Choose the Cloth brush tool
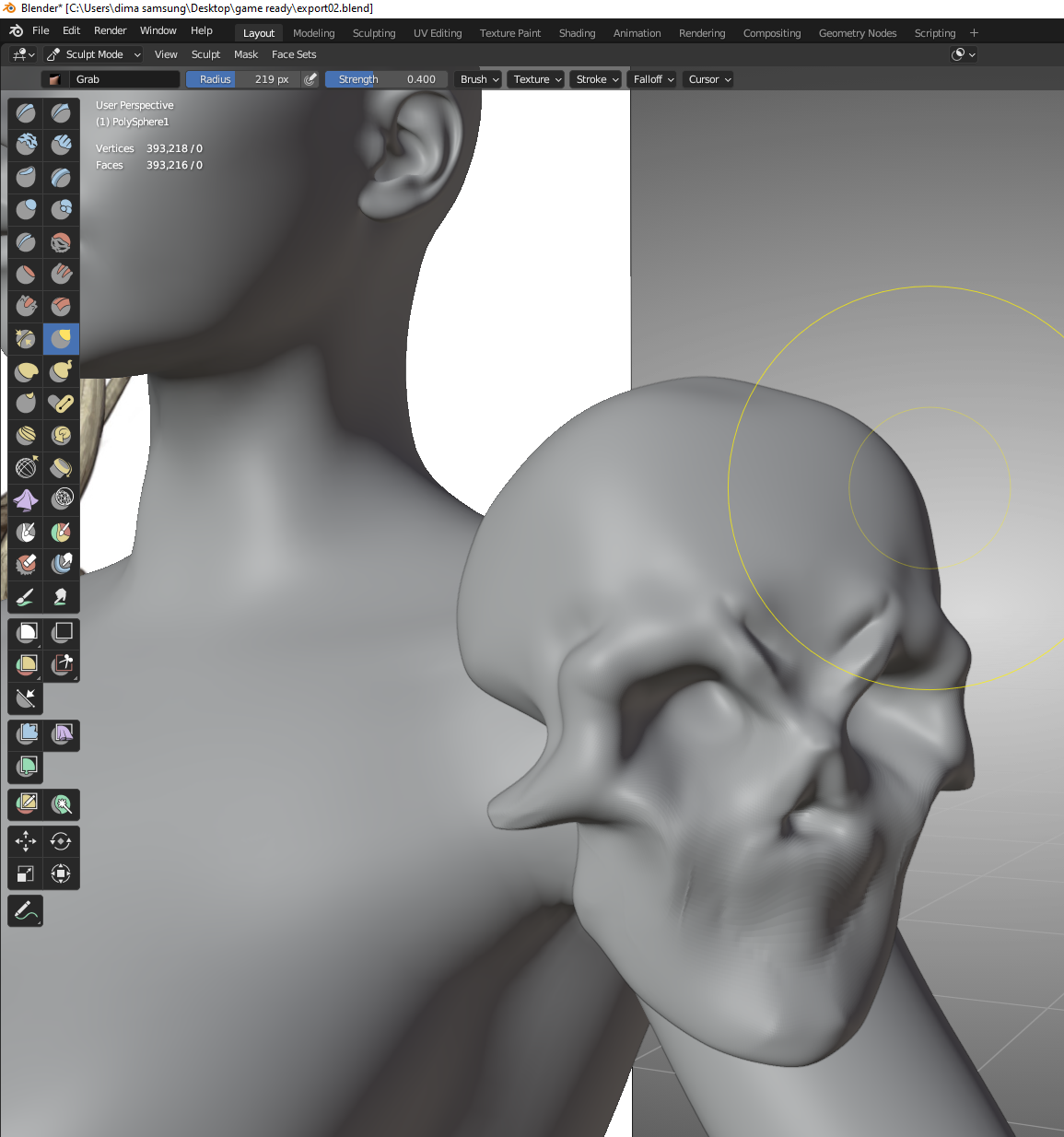This screenshot has width=1064, height=1137. point(26,500)
